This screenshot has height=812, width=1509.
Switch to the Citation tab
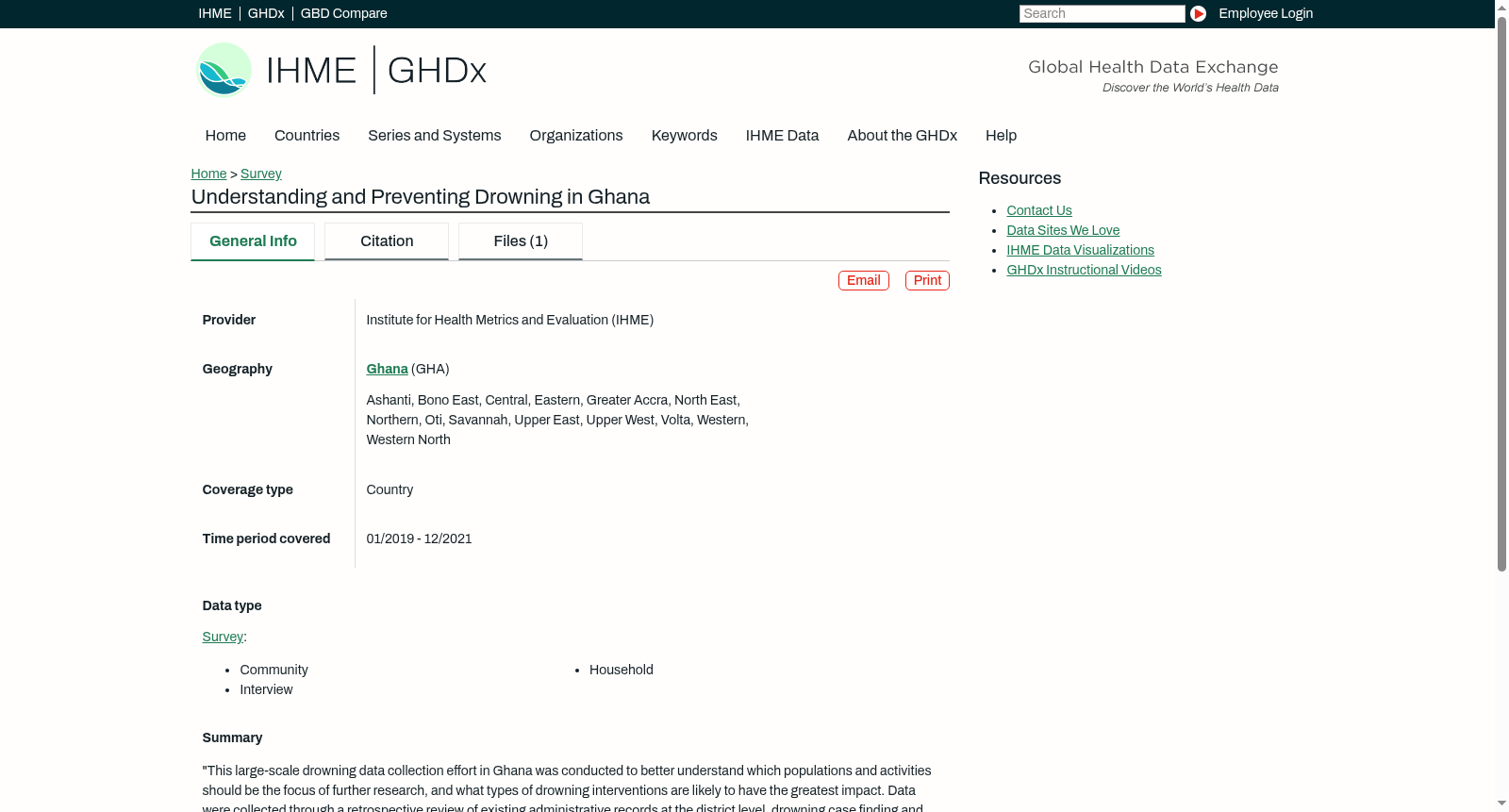pos(387,241)
